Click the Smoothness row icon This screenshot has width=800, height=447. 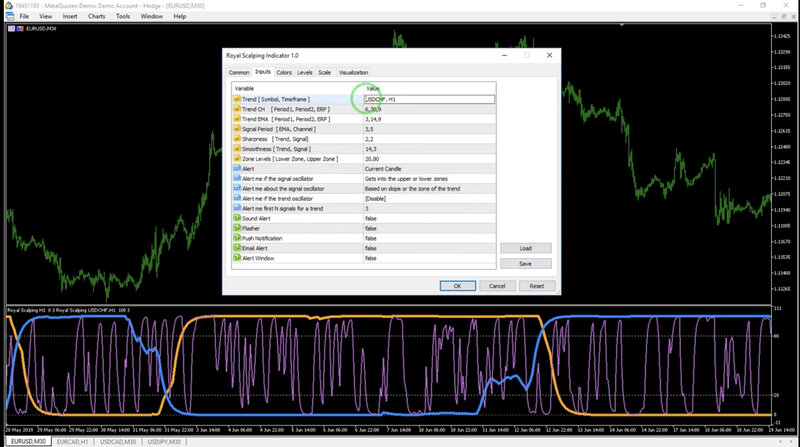pyautogui.click(x=237, y=148)
